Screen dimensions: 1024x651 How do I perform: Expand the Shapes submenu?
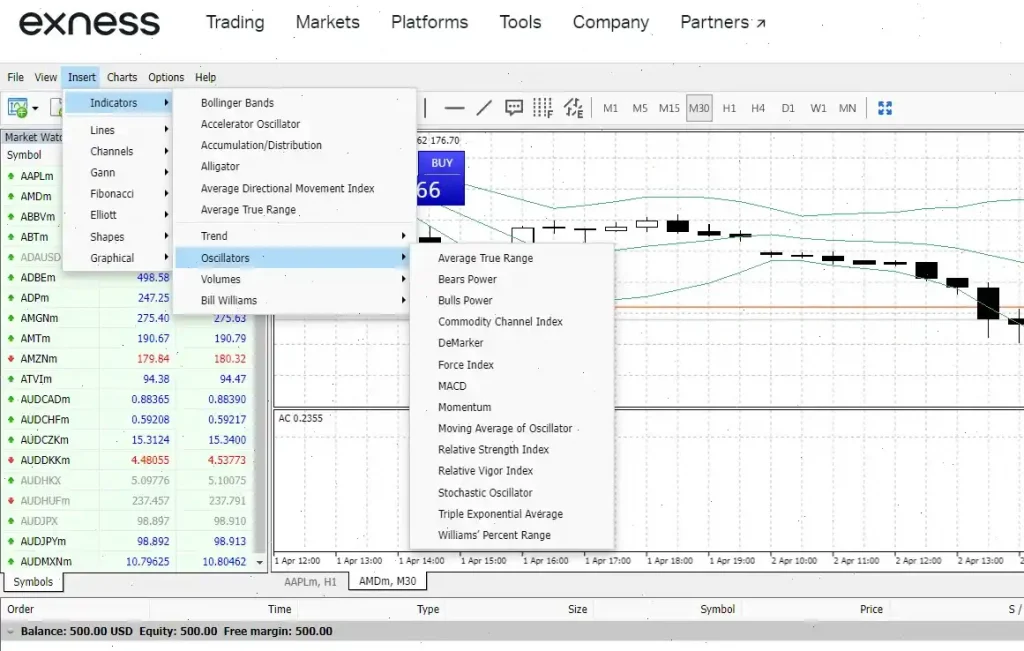tap(119, 236)
